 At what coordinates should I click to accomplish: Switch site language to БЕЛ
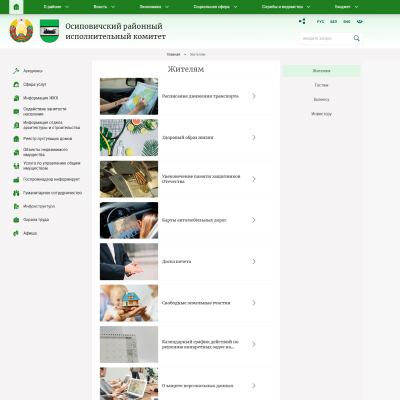click(333, 22)
